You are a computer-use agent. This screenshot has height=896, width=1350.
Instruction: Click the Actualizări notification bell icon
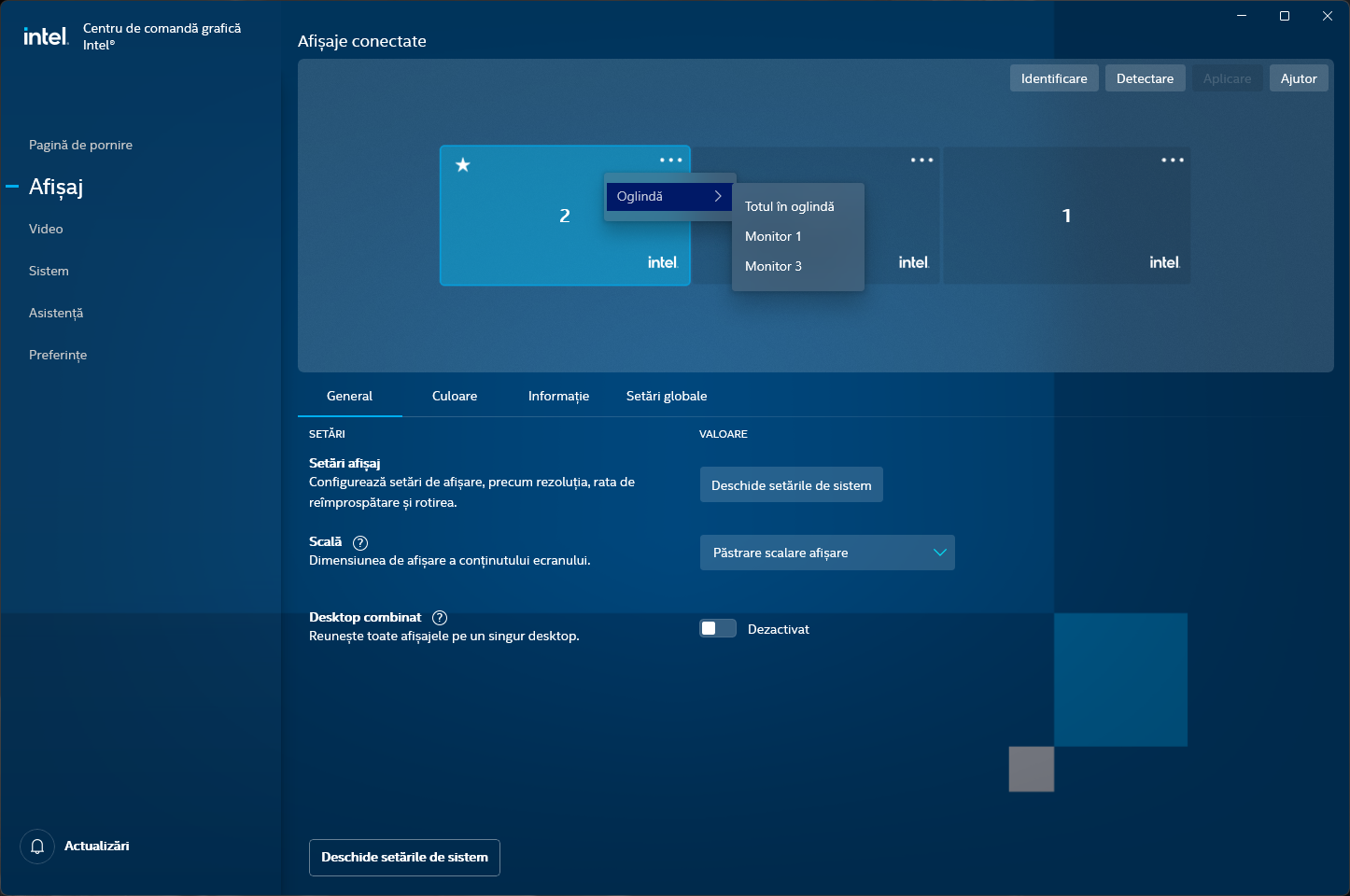37,847
